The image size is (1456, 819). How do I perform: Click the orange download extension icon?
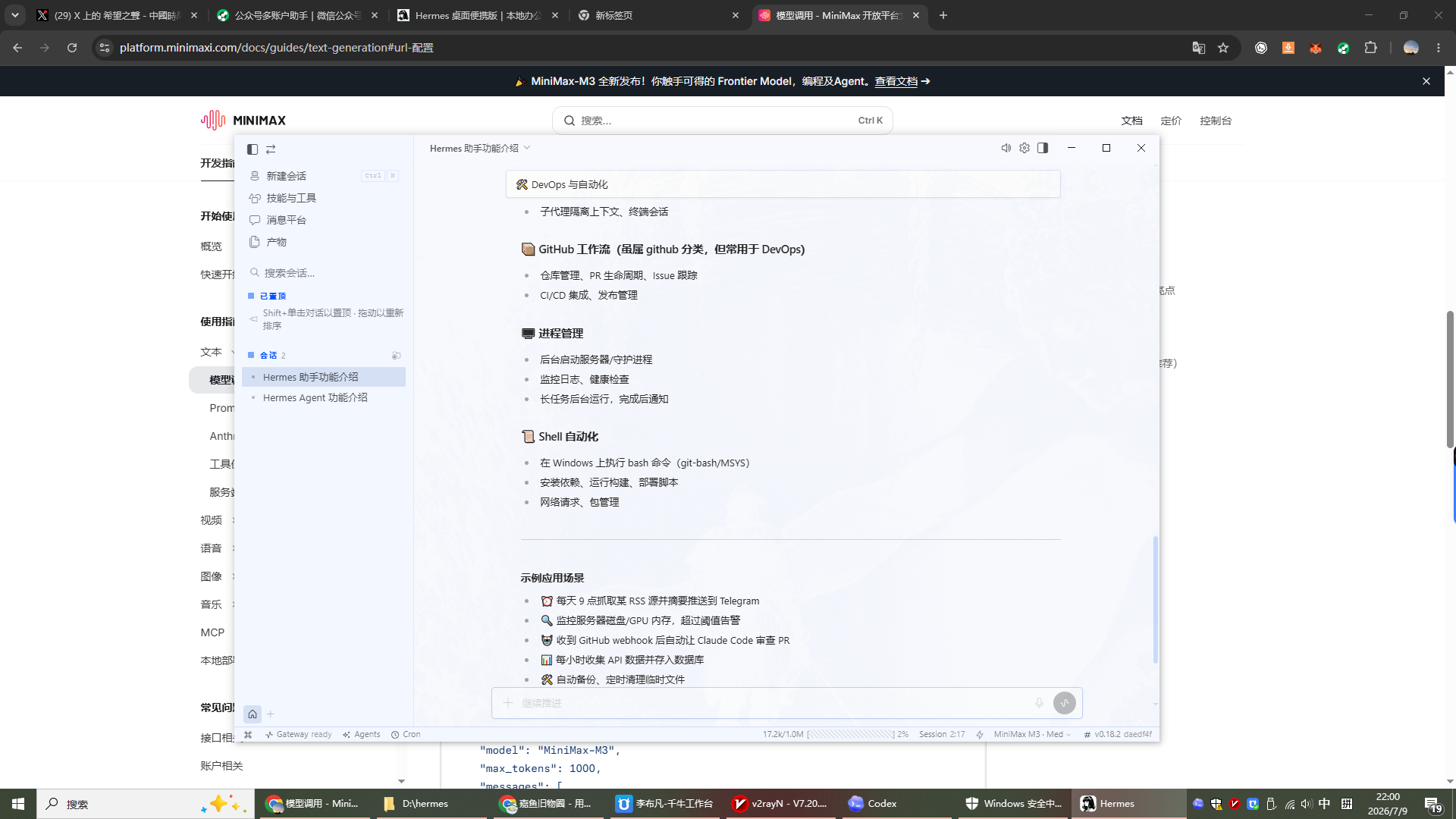click(x=1288, y=48)
